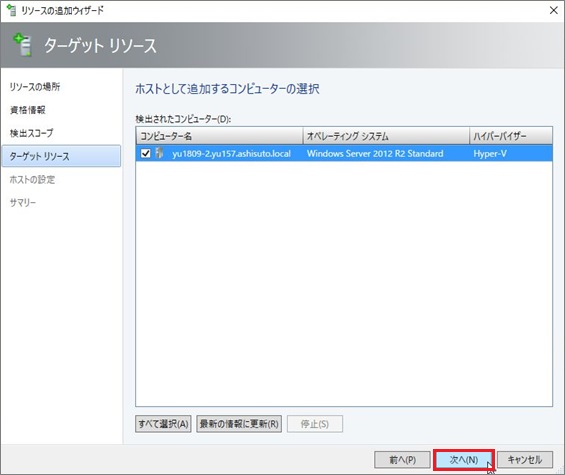The width and height of the screenshot is (565, 475).
Task: Close the リソースの追加ウィザード window
Action: point(553,10)
